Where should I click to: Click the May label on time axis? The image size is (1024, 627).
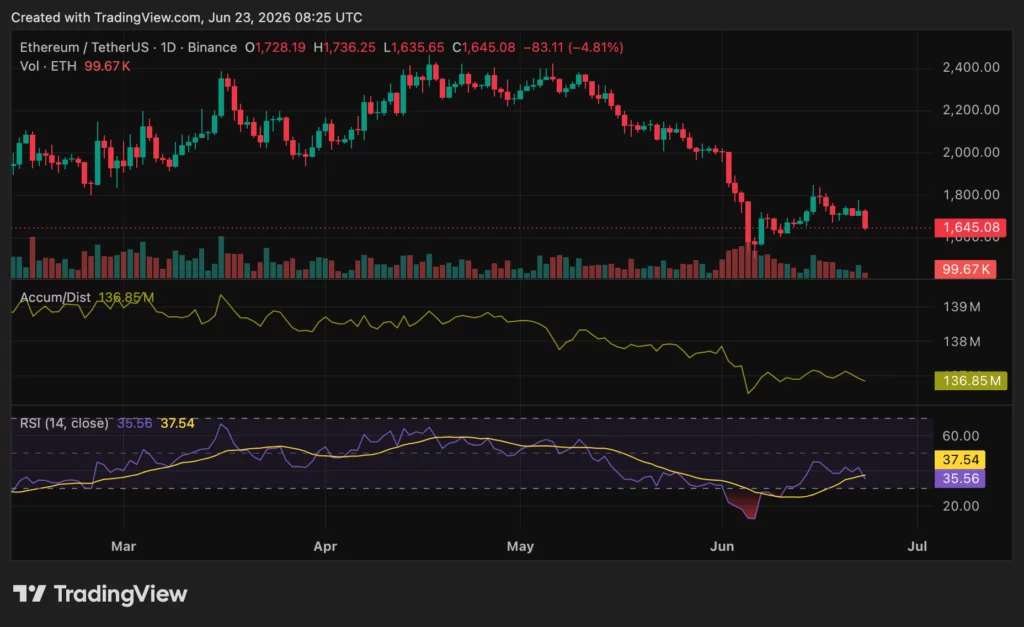pos(520,547)
